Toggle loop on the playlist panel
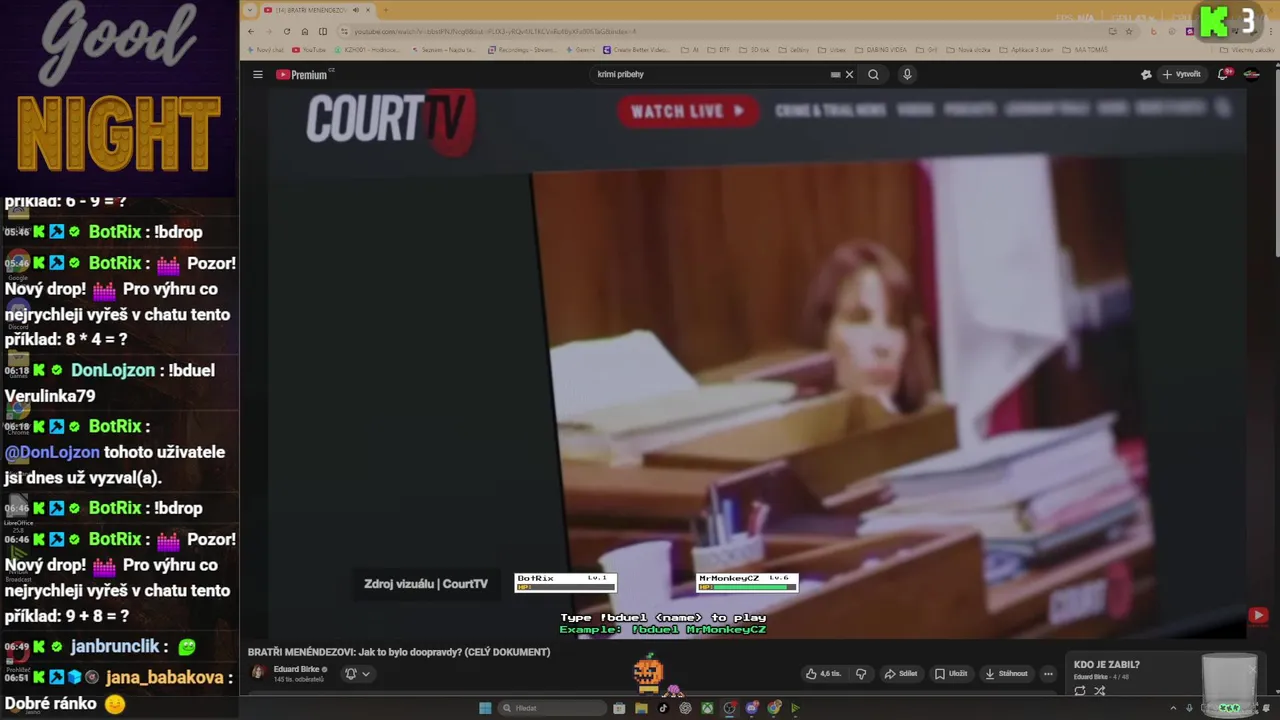The image size is (1280, 720). (x=1080, y=691)
